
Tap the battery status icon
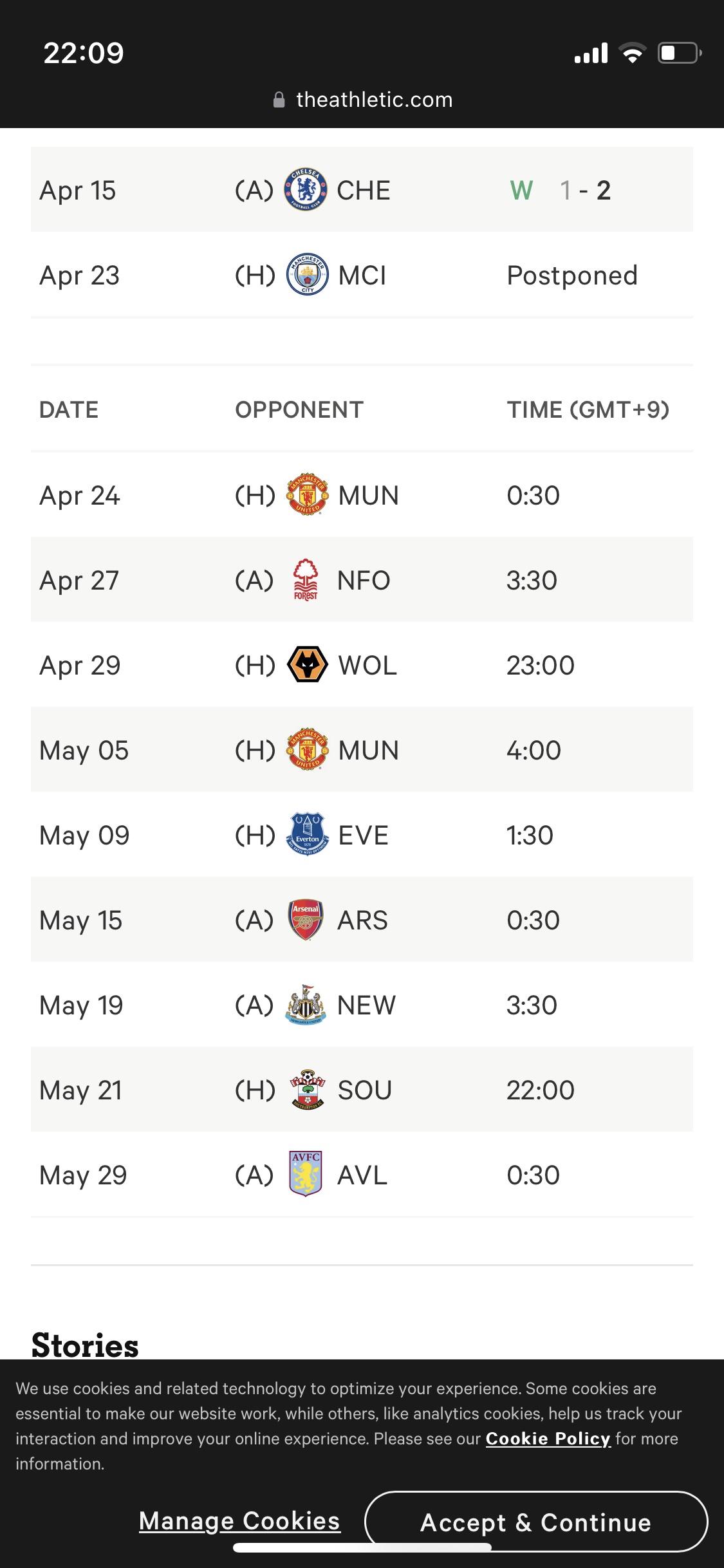tap(679, 53)
